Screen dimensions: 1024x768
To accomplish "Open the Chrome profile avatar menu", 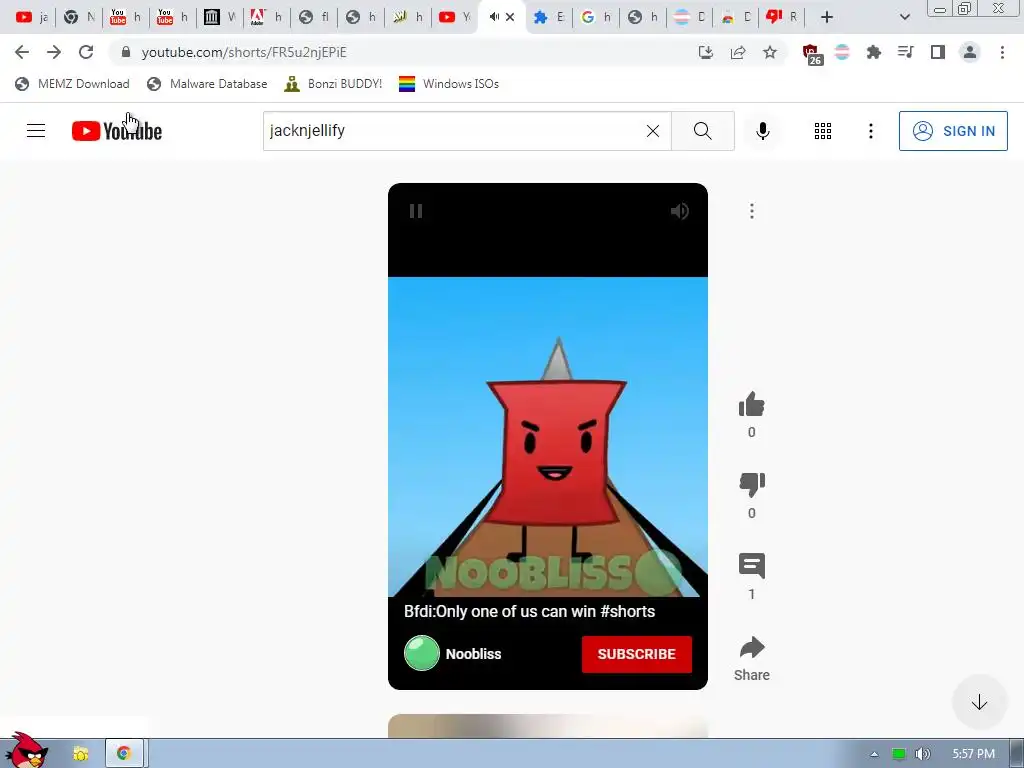I will 970,52.
